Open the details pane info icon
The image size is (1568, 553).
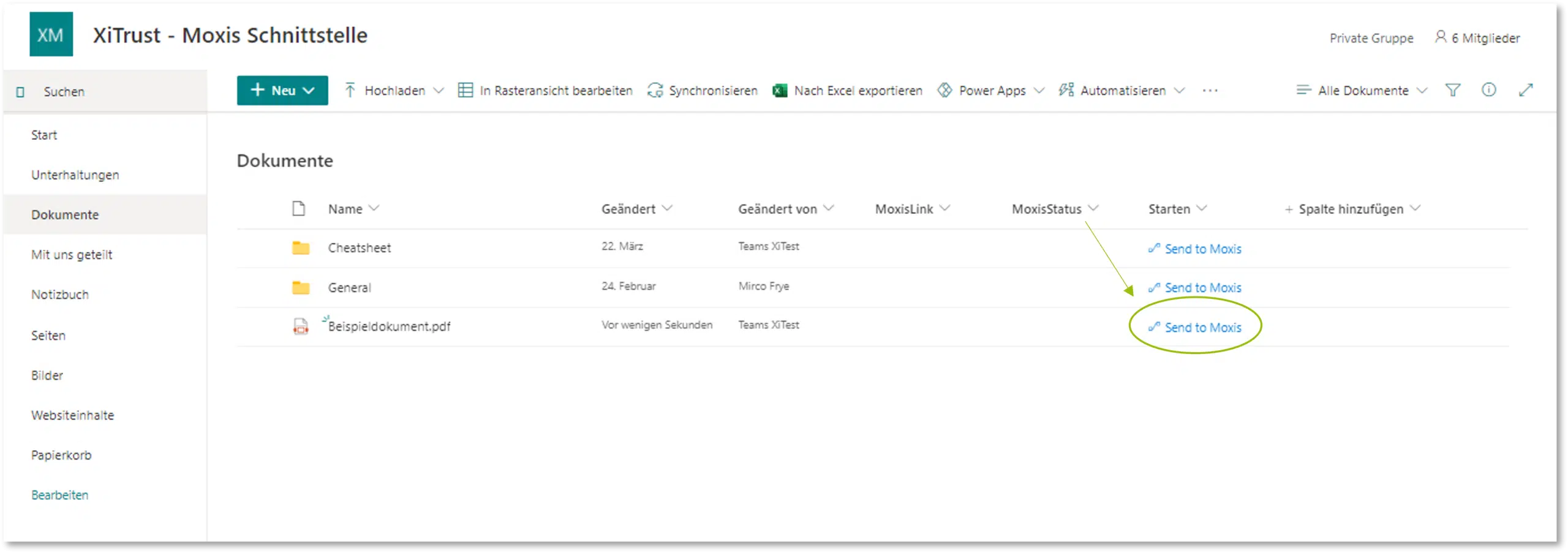click(1489, 90)
